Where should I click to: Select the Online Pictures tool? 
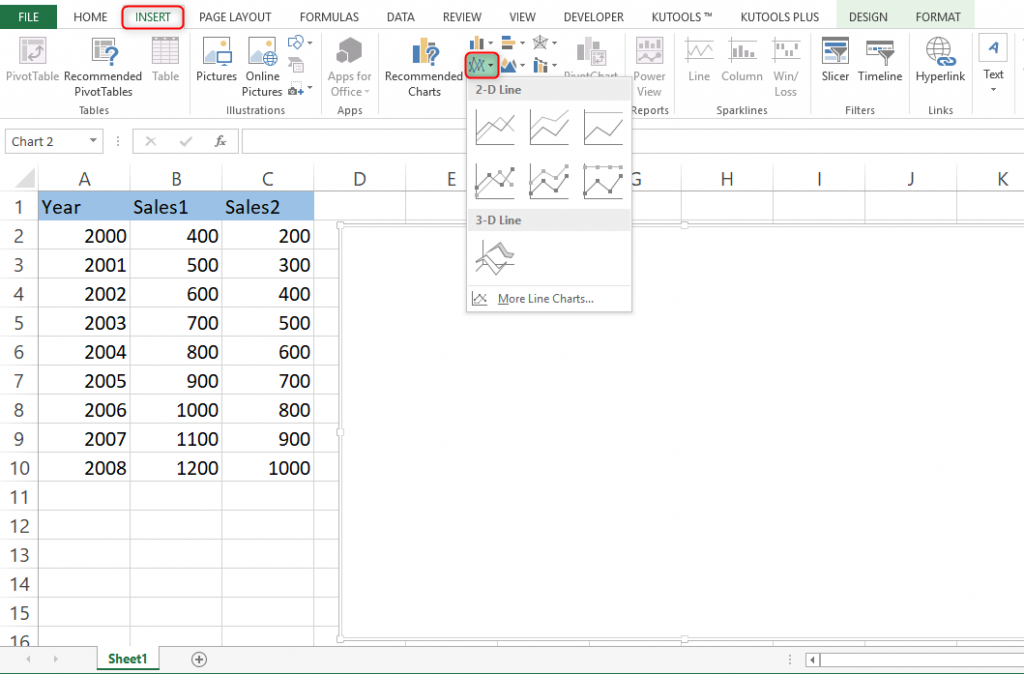[x=262, y=63]
